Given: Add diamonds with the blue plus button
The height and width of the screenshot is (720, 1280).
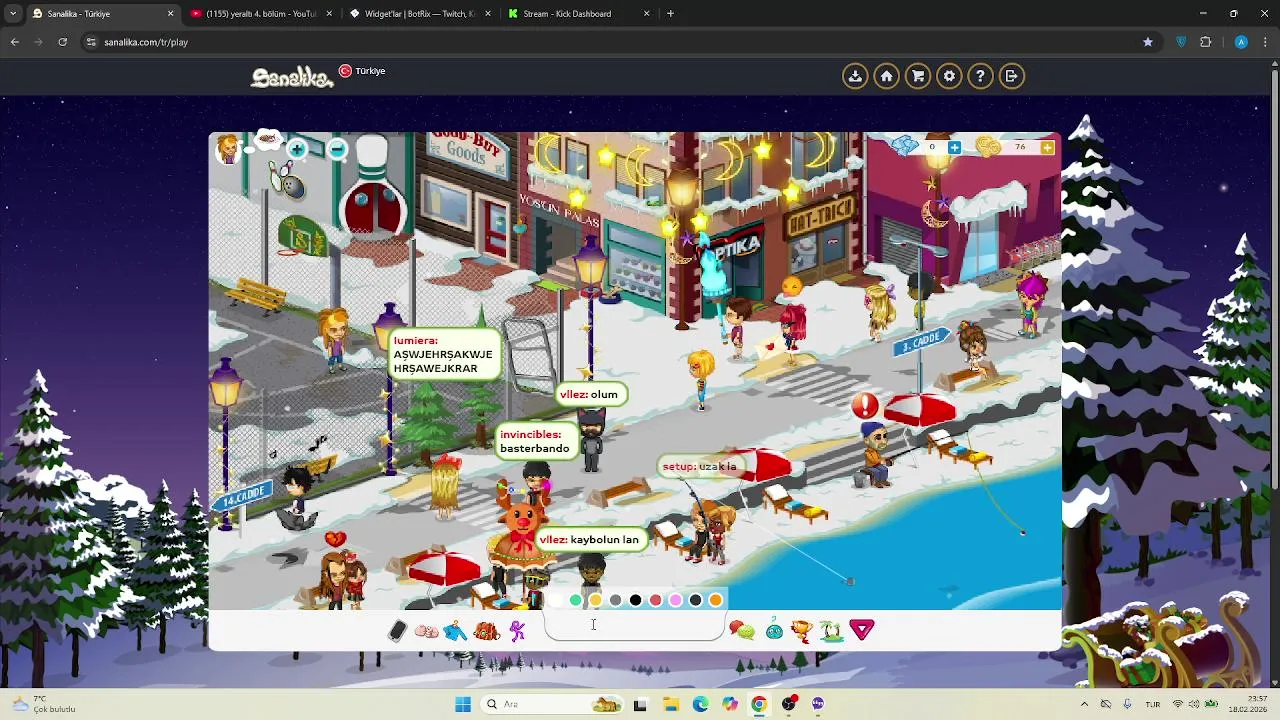Looking at the screenshot, I should point(954,148).
